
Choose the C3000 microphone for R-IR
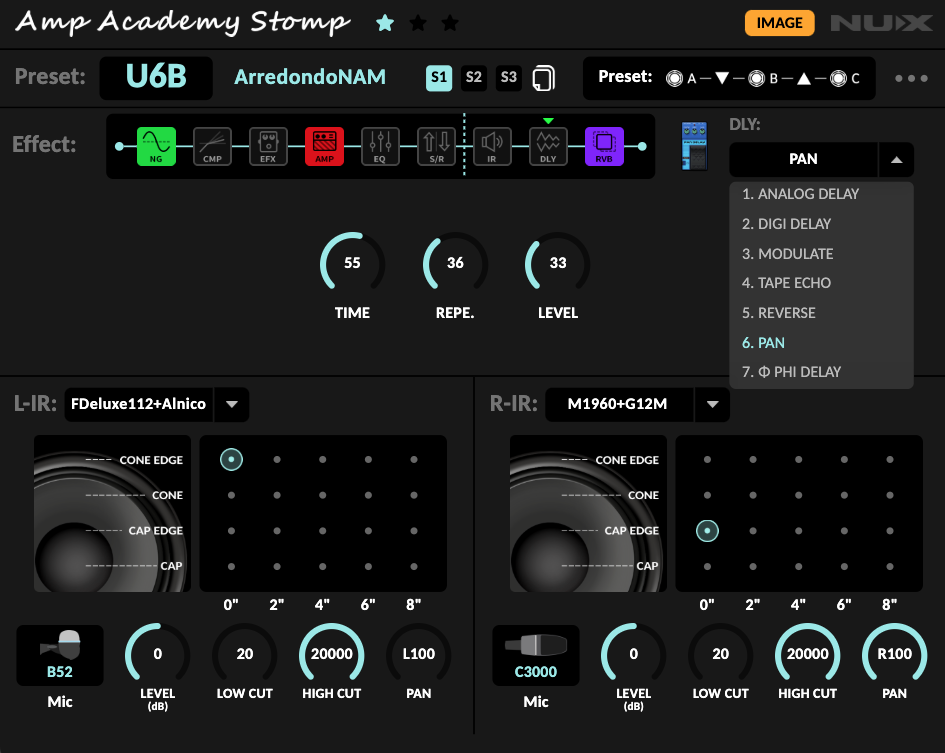pyautogui.click(x=536, y=655)
